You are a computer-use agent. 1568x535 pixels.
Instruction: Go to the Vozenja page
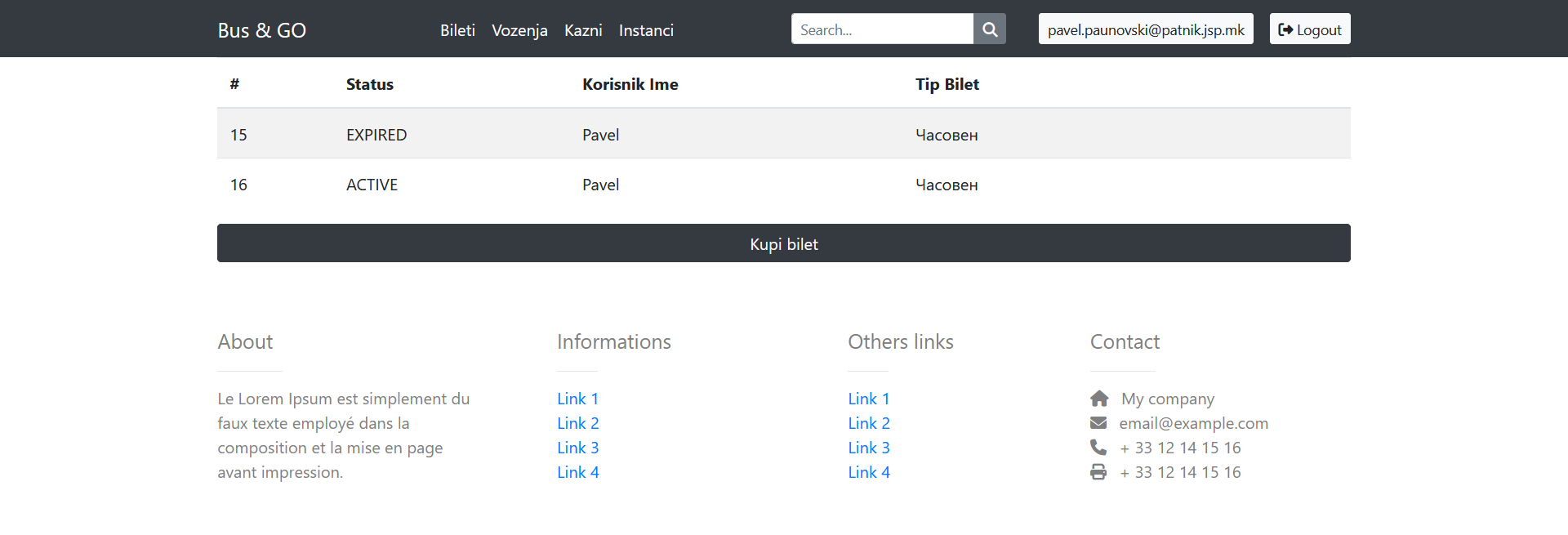pyautogui.click(x=519, y=30)
